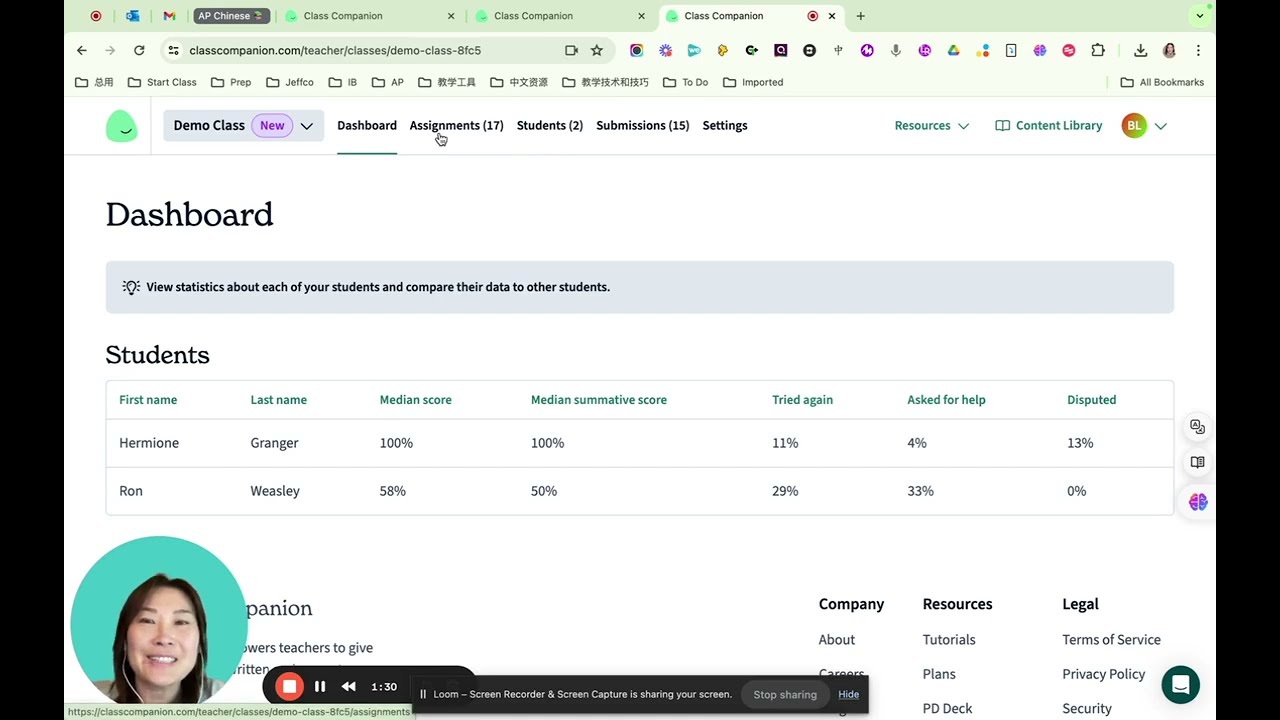Go back to the previous page
The image size is (1280, 720).
point(82,50)
